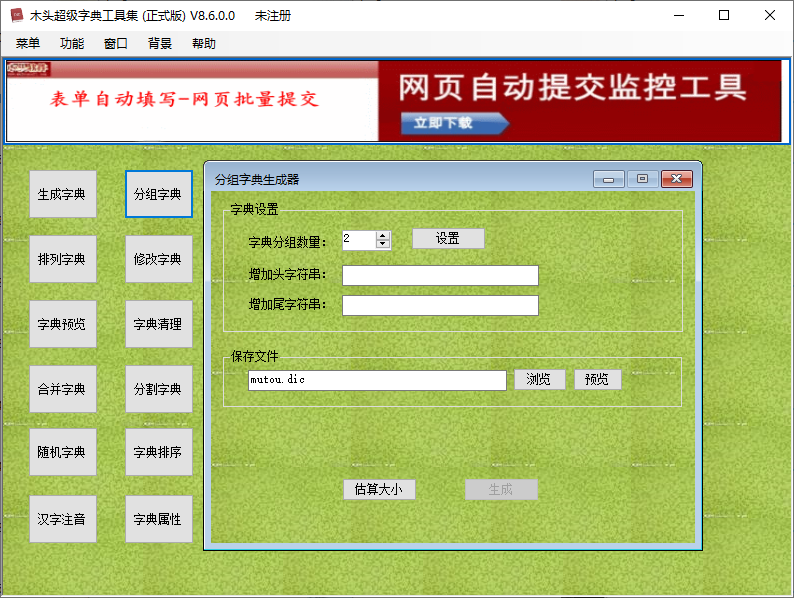Select the 分割字典 button
Image resolution: width=794 pixels, height=598 pixels.
click(158, 389)
